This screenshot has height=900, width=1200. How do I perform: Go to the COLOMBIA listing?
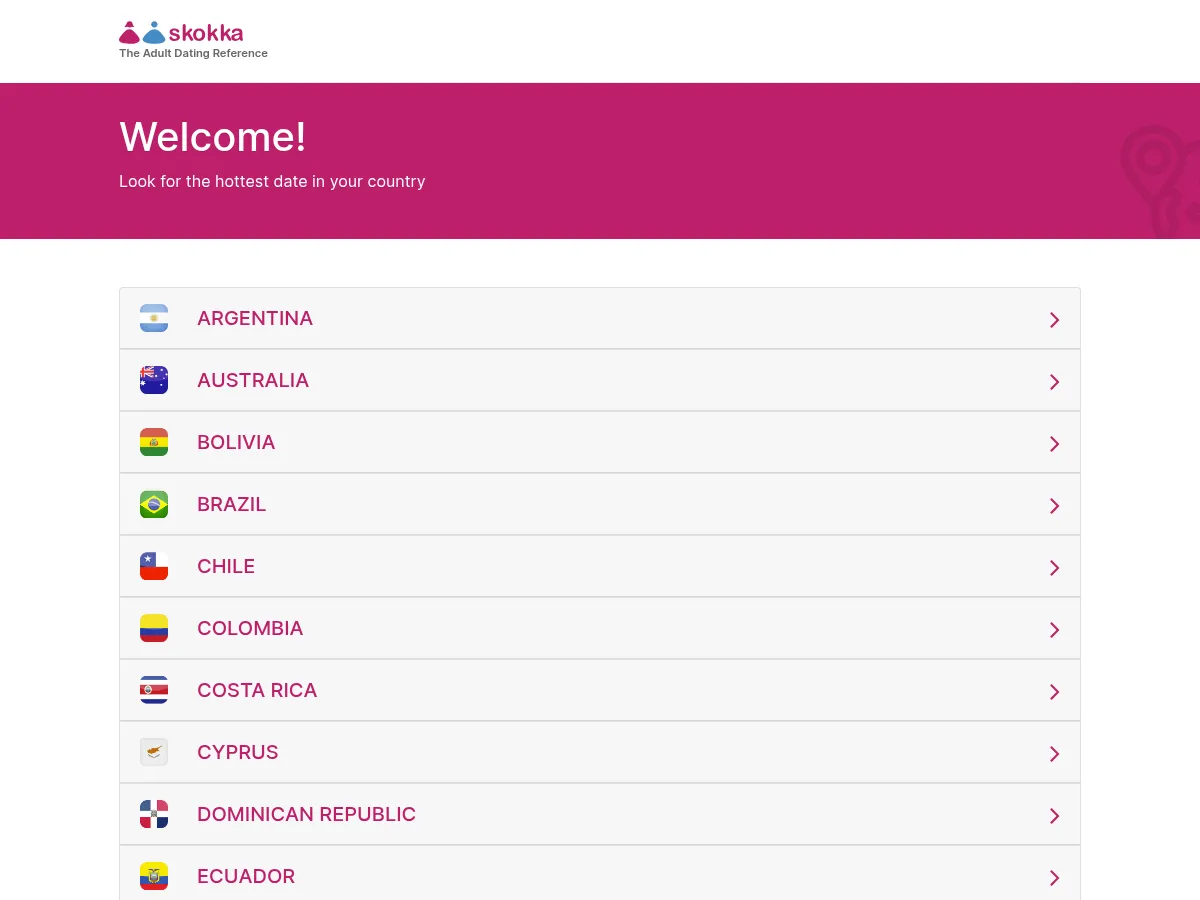click(x=600, y=628)
